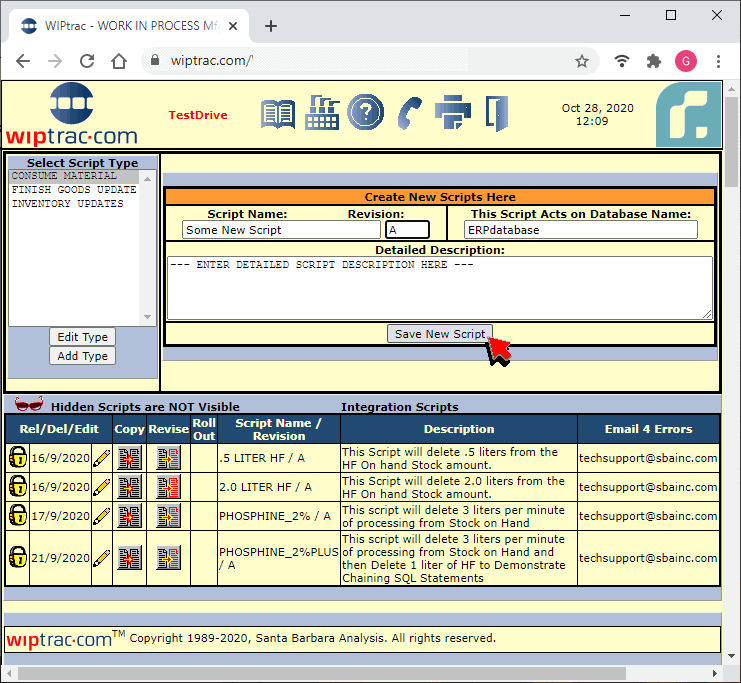Click the telephone contact icon

(x=409, y=112)
